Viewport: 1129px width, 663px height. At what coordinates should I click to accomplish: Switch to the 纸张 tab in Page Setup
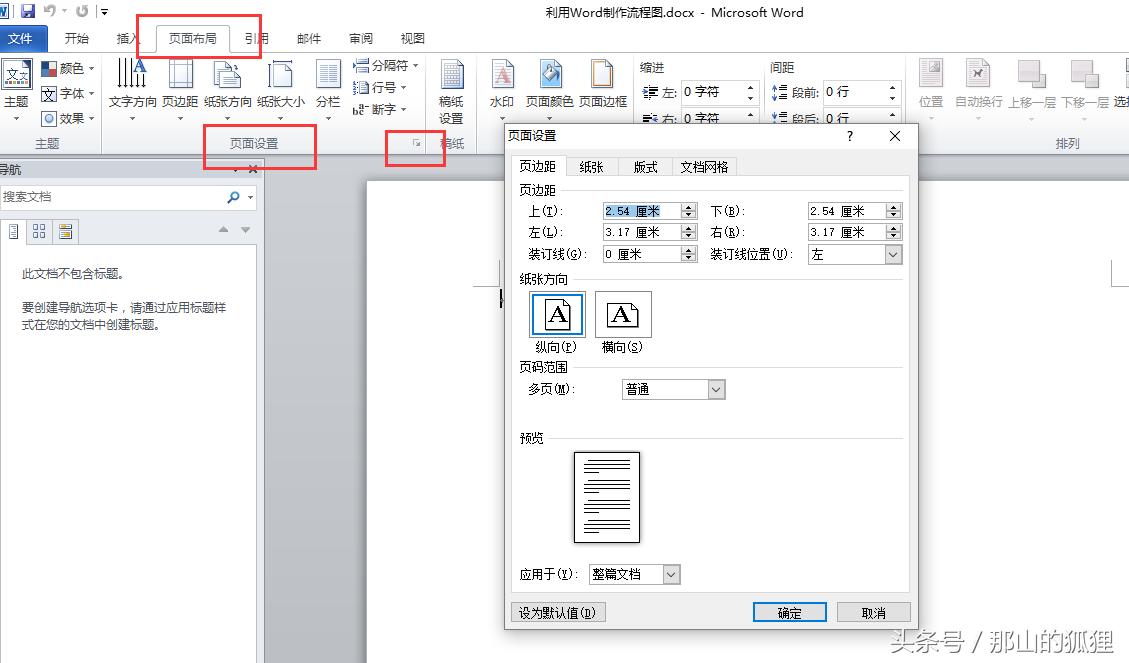590,167
